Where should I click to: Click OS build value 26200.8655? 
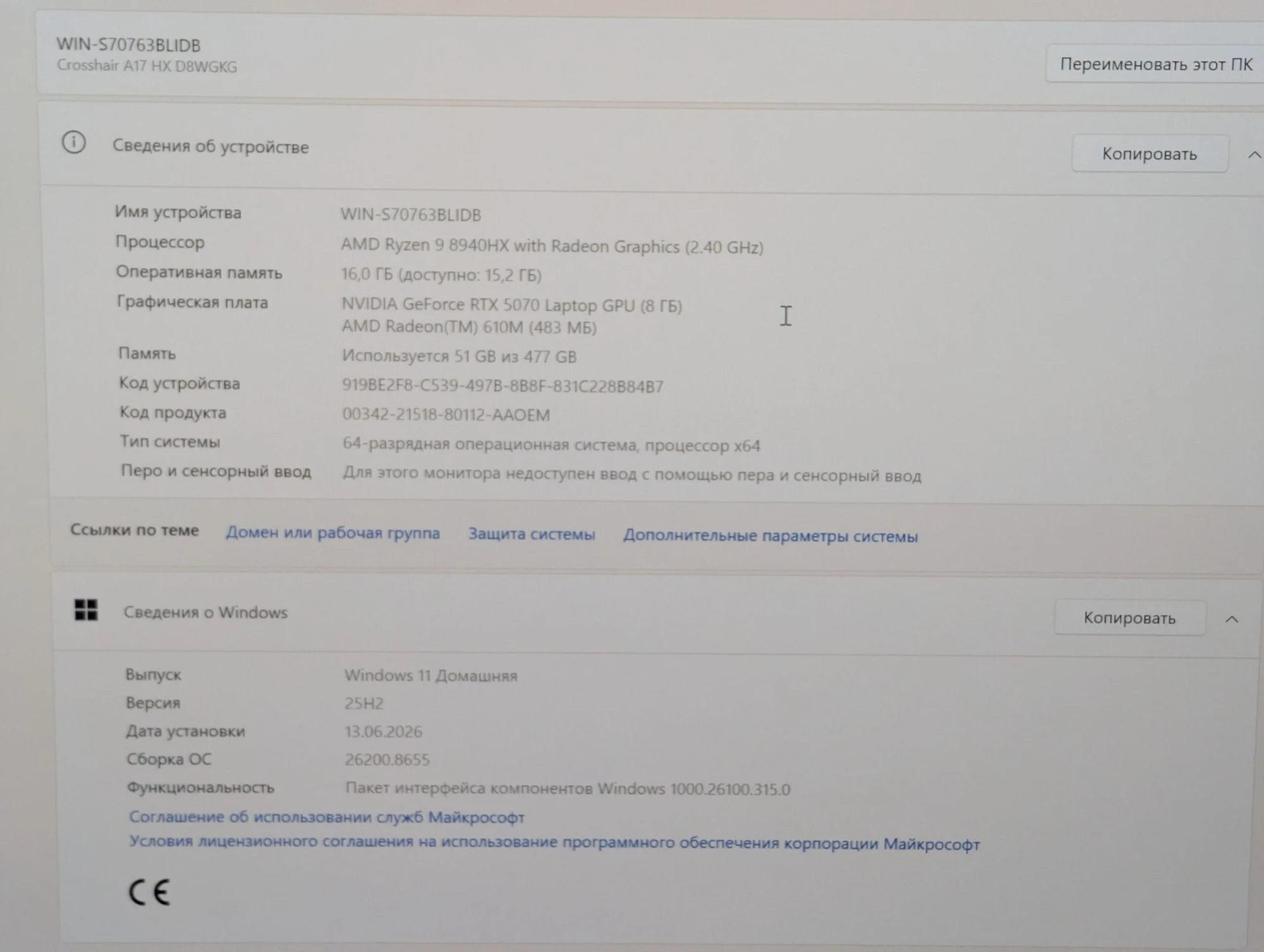point(387,760)
